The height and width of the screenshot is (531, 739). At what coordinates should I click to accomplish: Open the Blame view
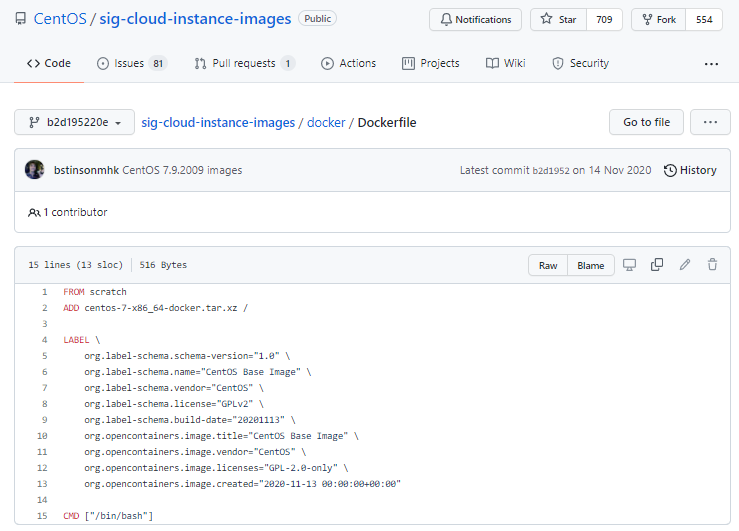tap(591, 265)
